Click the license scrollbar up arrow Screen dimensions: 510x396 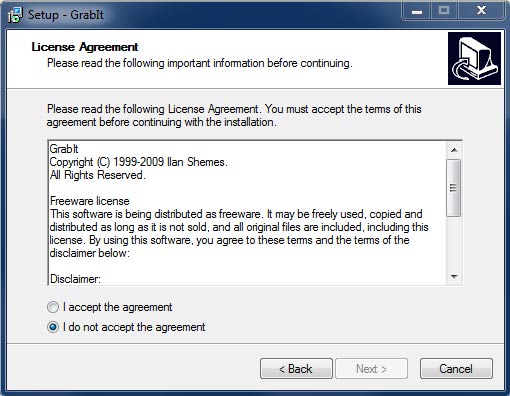454,150
